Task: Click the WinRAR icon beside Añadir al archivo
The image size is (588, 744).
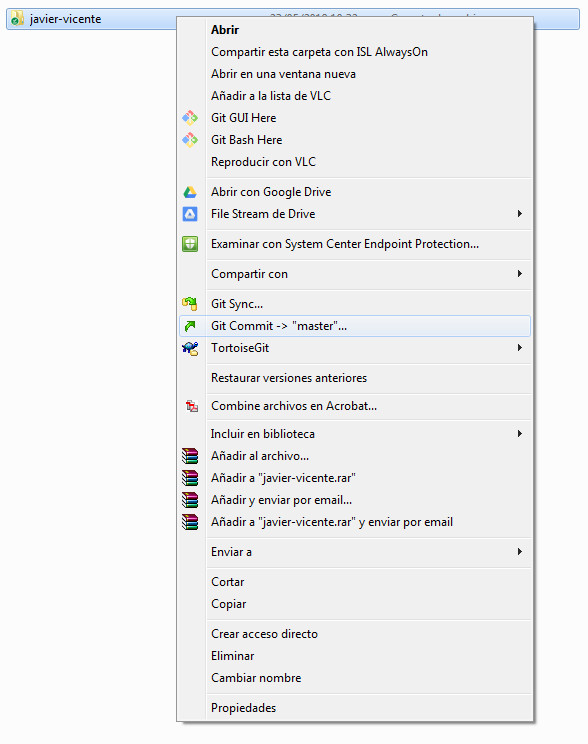Action: click(190, 456)
